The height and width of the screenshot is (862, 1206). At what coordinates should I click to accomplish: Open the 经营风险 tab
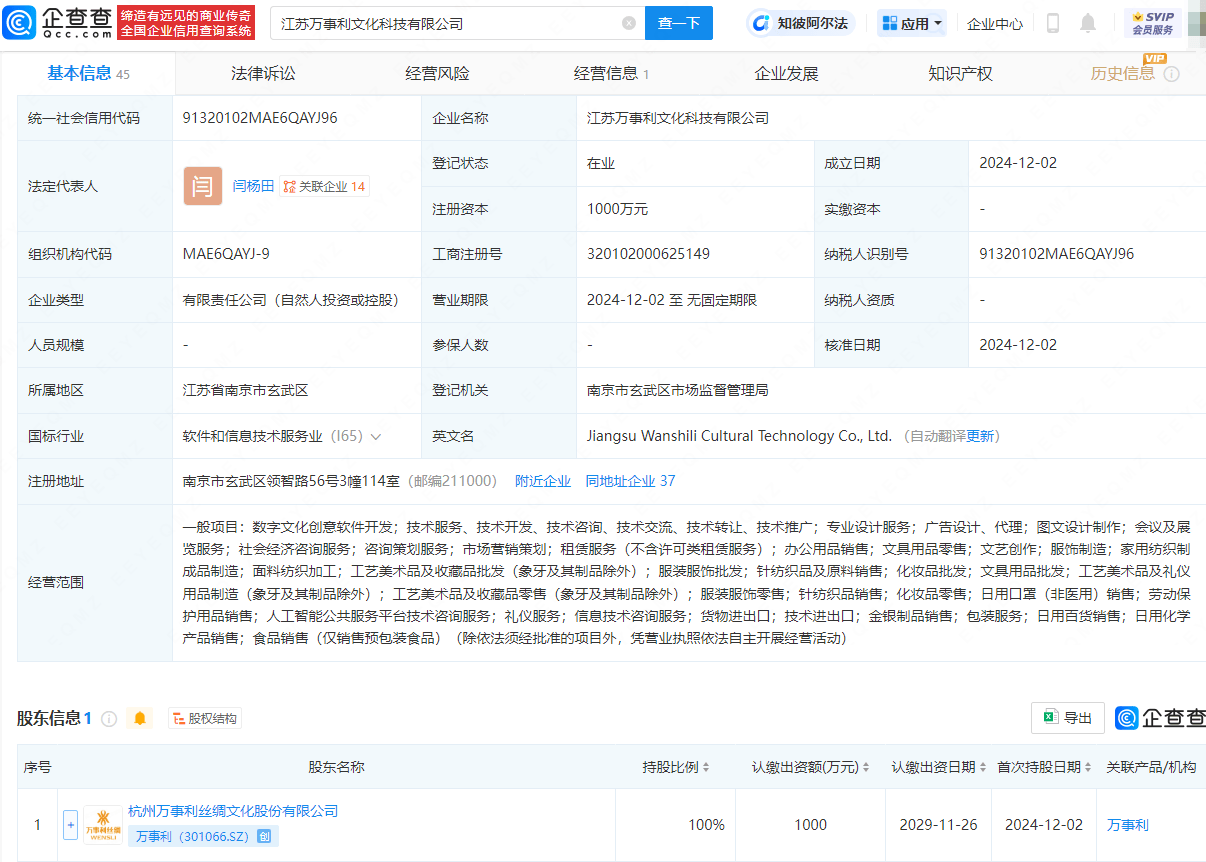[x=437, y=73]
